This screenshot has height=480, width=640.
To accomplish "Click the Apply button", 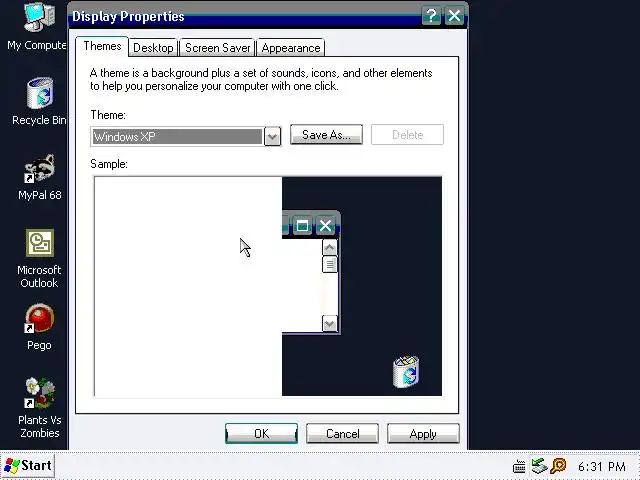I will tap(423, 433).
